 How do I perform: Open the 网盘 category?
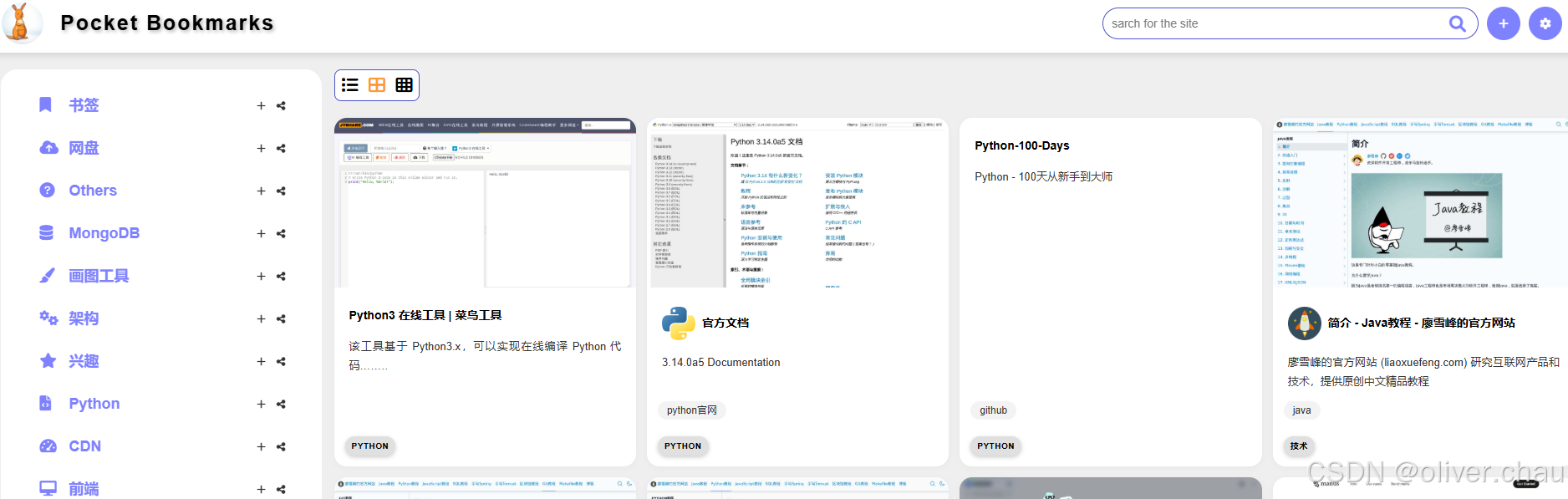pos(84,148)
